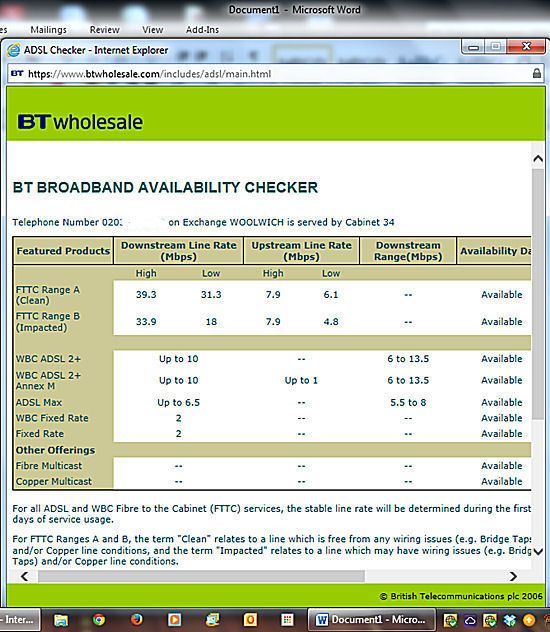Click the Dropbox tray icon
550x632 pixels.
point(510,620)
